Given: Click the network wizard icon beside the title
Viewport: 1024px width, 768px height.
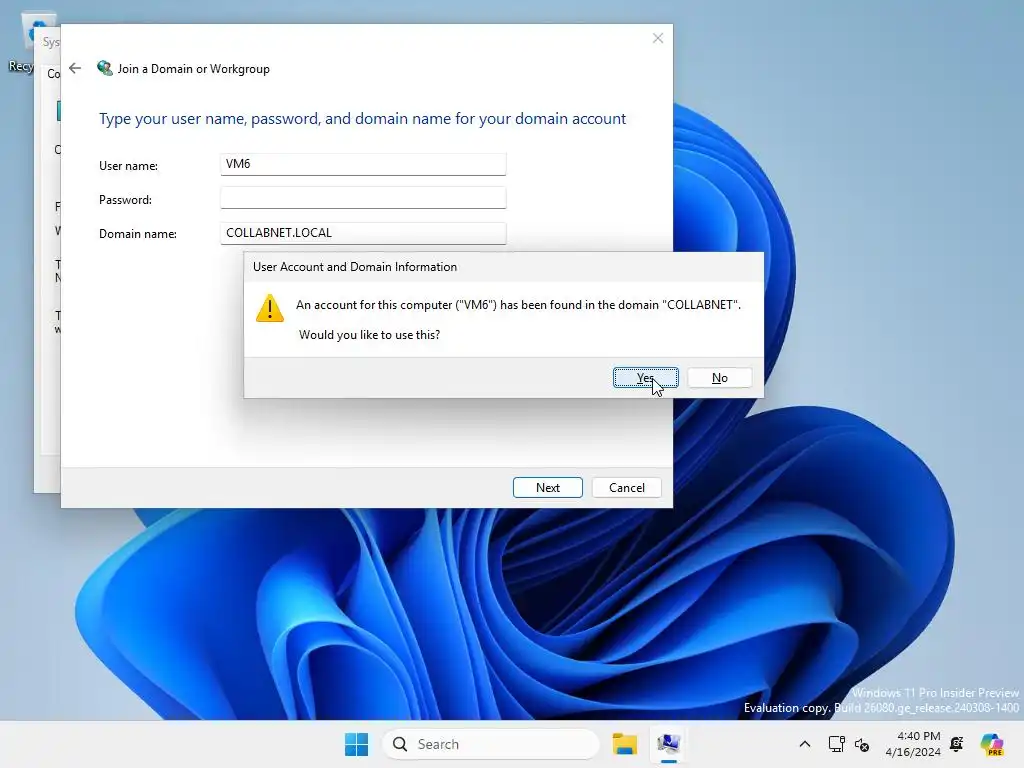Looking at the screenshot, I should pos(104,68).
